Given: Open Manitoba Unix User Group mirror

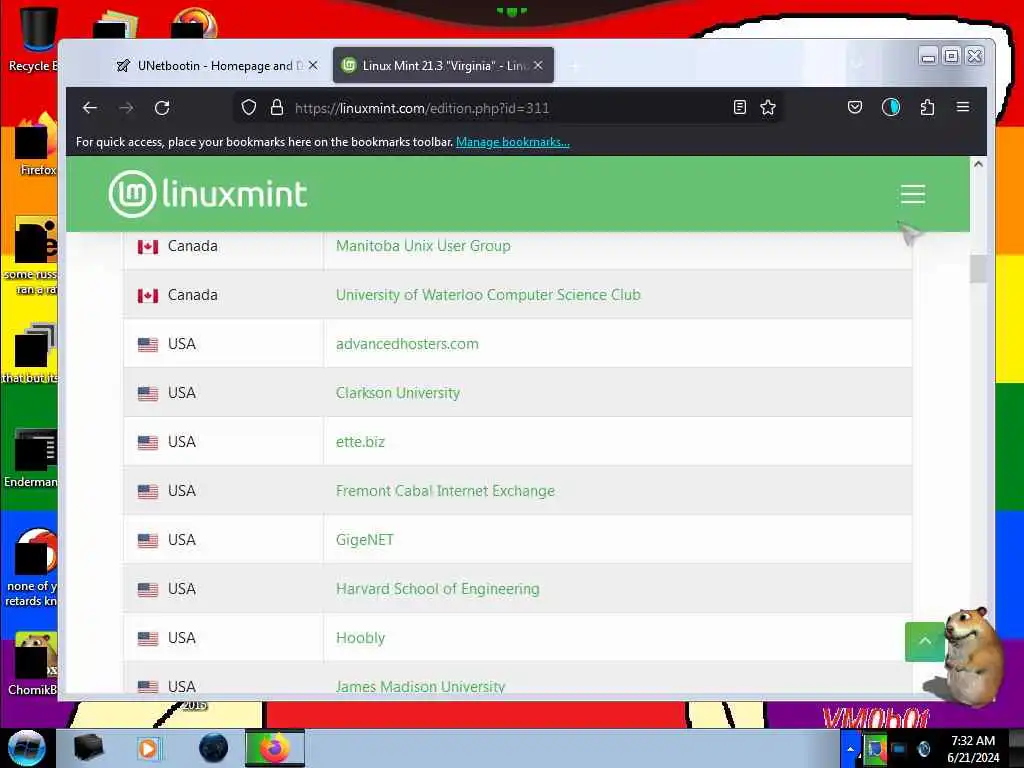Looking at the screenshot, I should pos(423,246).
